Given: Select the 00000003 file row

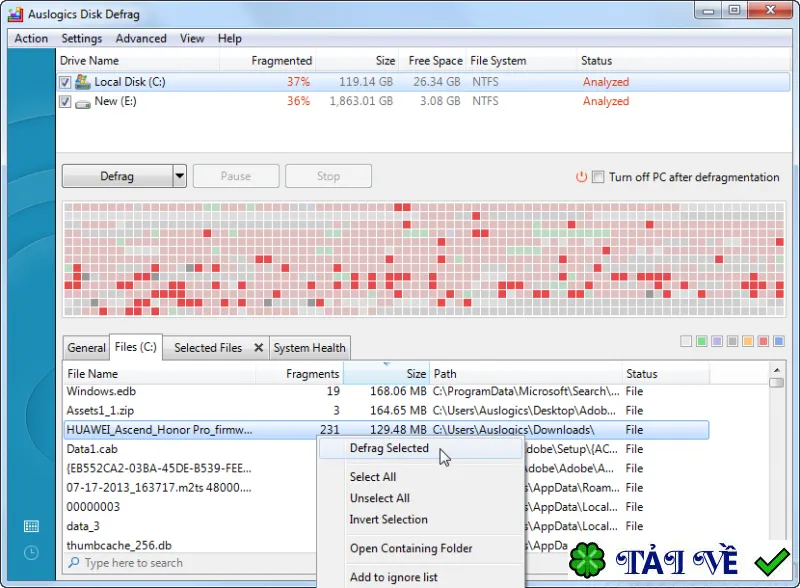Looking at the screenshot, I should point(190,507).
